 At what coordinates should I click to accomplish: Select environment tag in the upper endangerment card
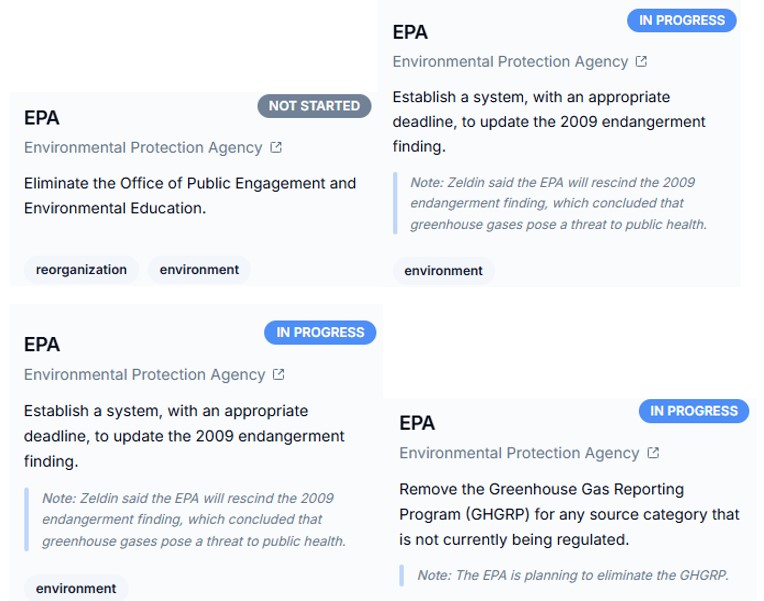pos(443,270)
